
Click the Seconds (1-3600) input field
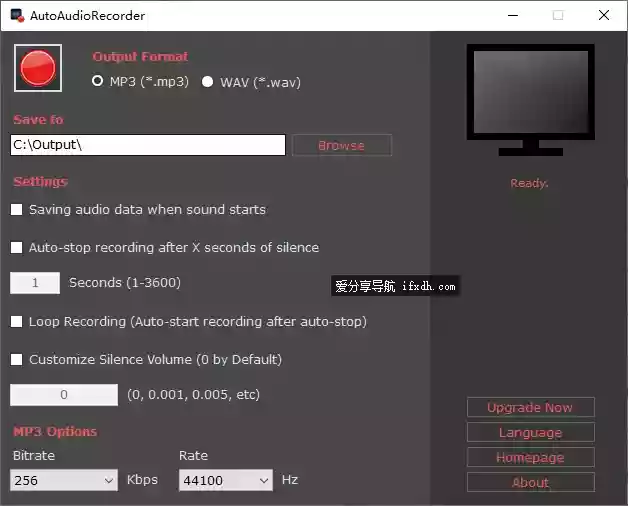(35, 283)
